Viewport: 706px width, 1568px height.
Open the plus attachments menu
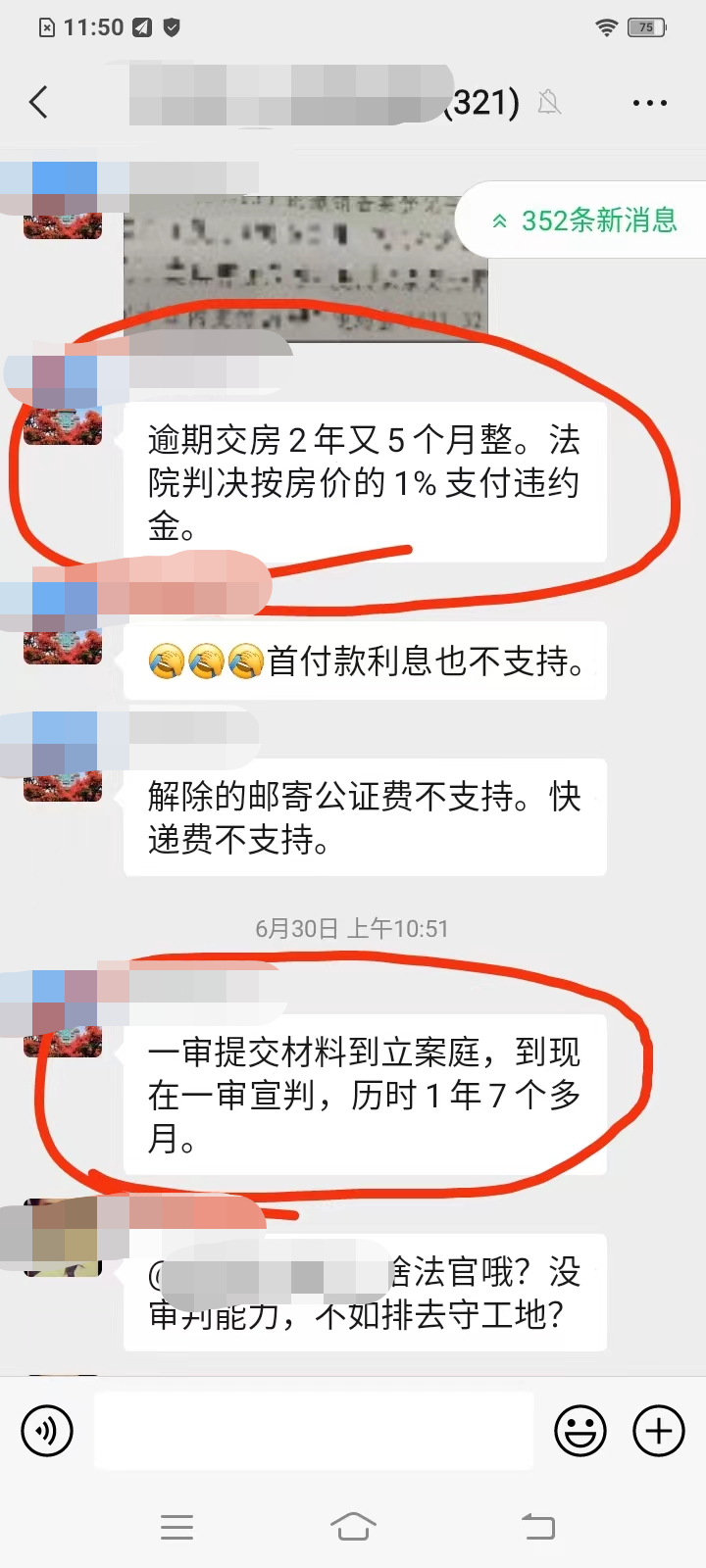659,1432
